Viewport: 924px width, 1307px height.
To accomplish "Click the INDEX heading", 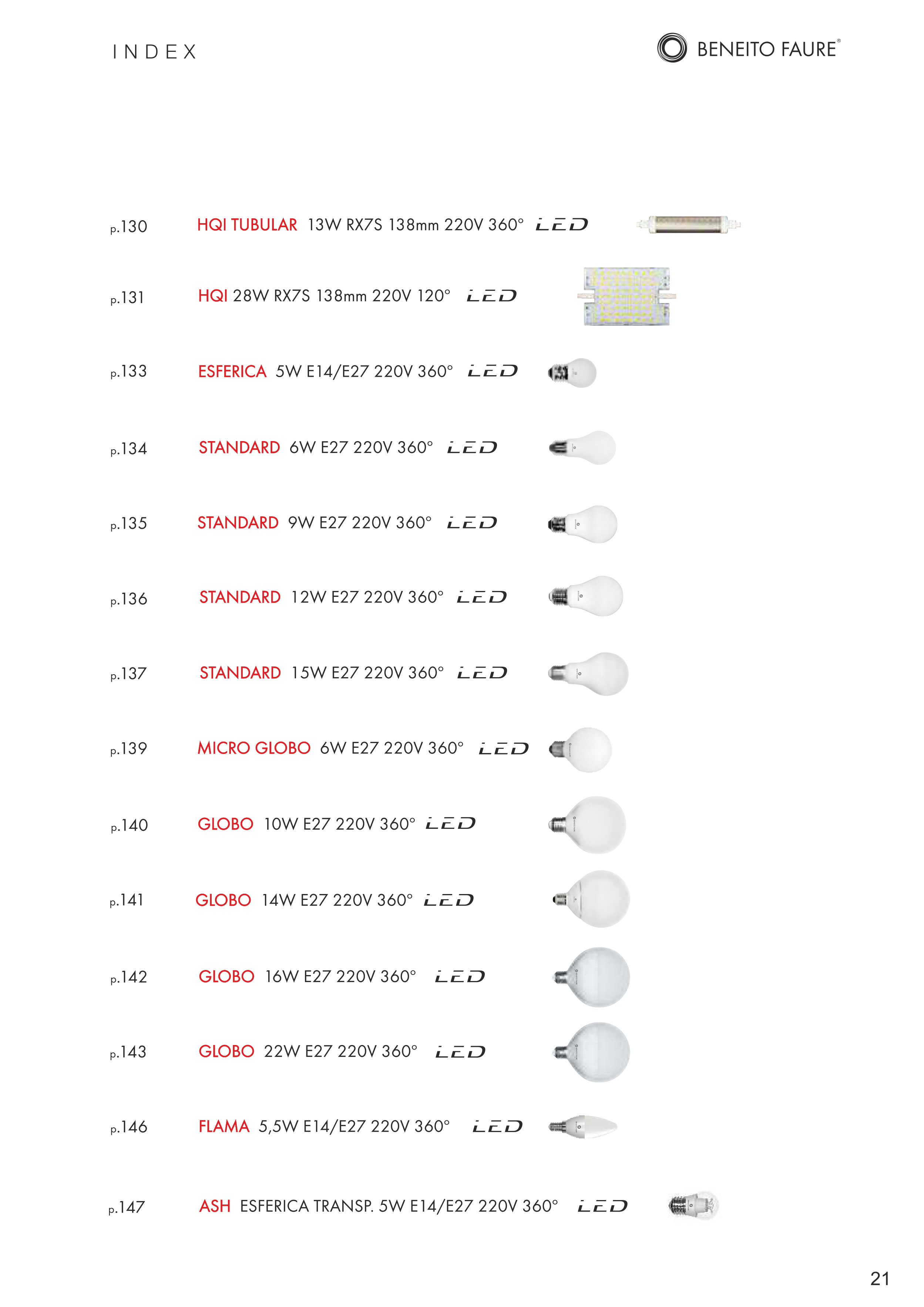I will [154, 52].
